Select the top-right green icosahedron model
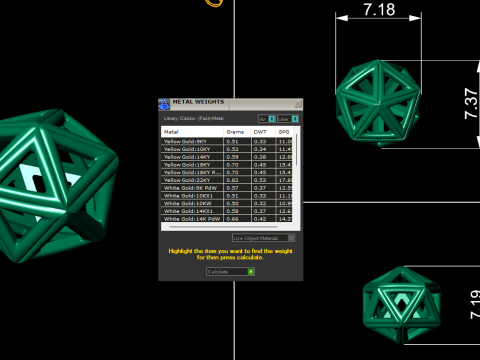The image size is (480, 360). coord(378,103)
